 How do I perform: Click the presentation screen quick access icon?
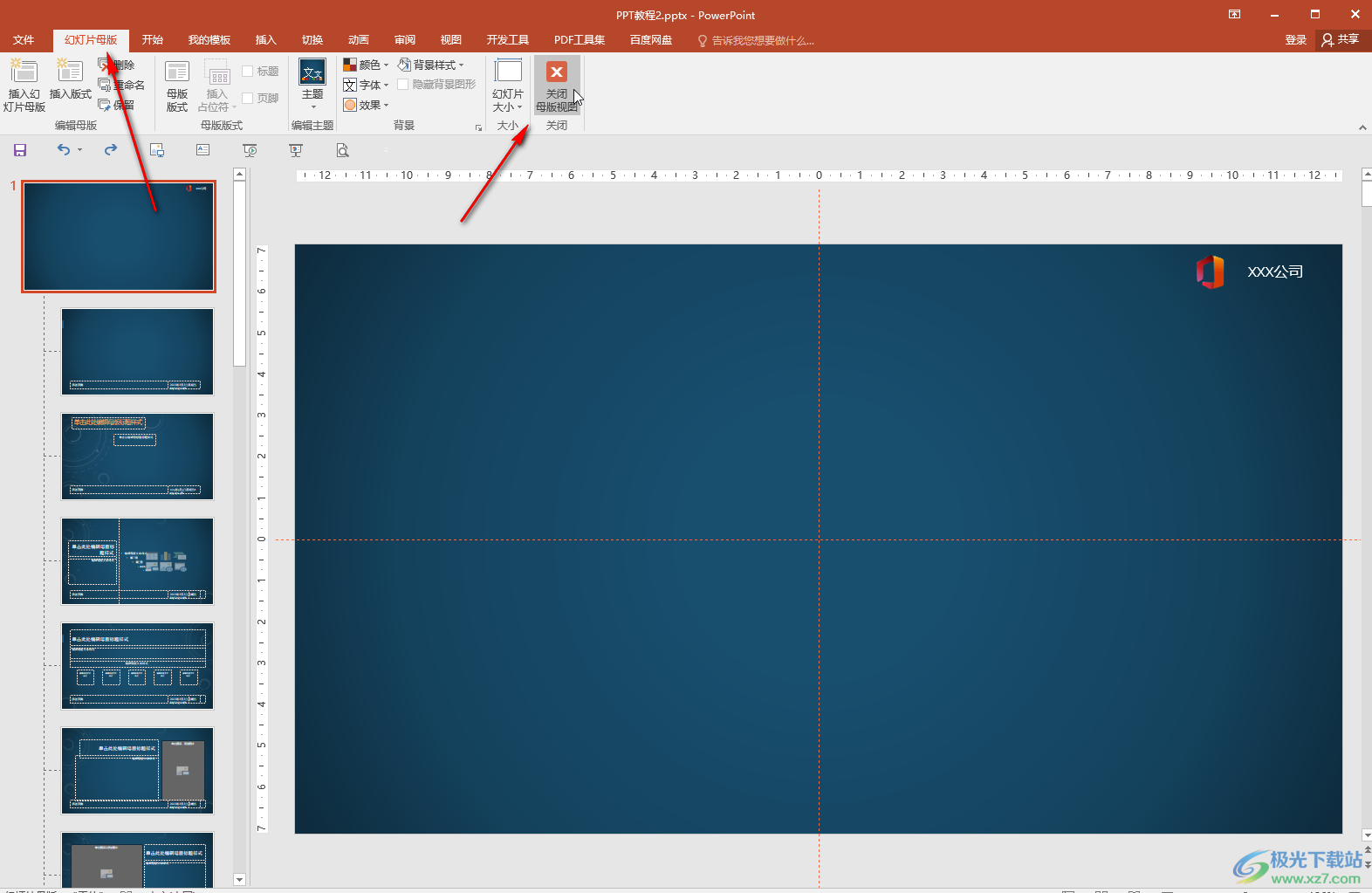click(296, 150)
